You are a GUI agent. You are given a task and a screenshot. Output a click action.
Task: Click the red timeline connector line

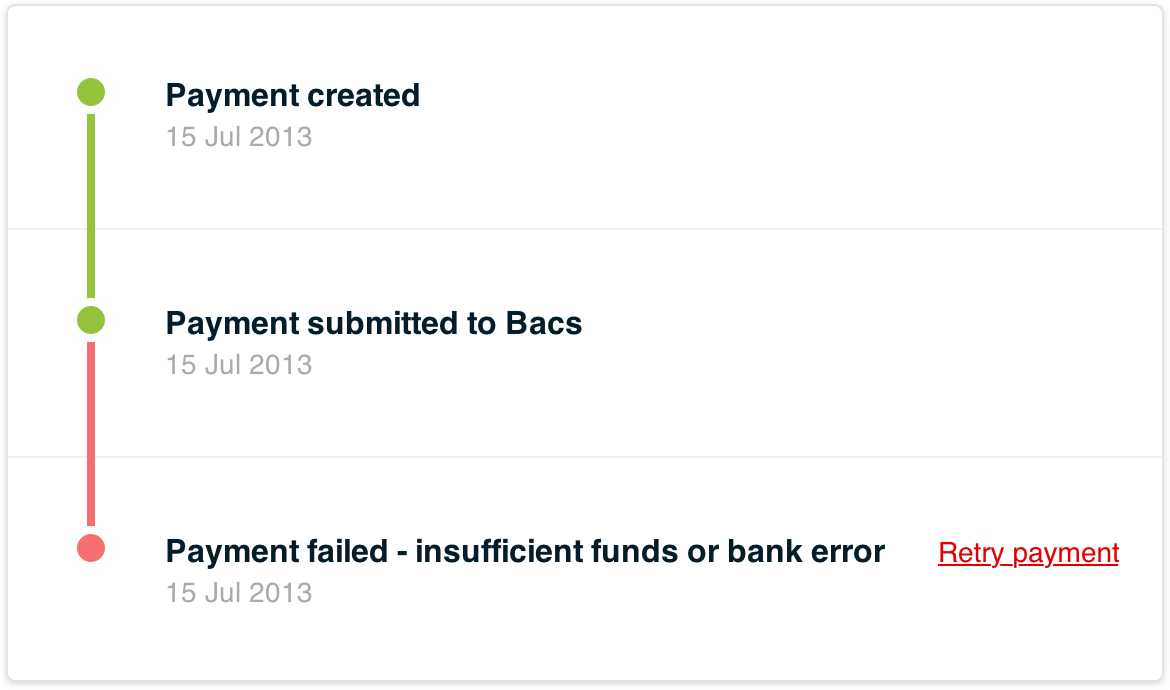click(90, 430)
